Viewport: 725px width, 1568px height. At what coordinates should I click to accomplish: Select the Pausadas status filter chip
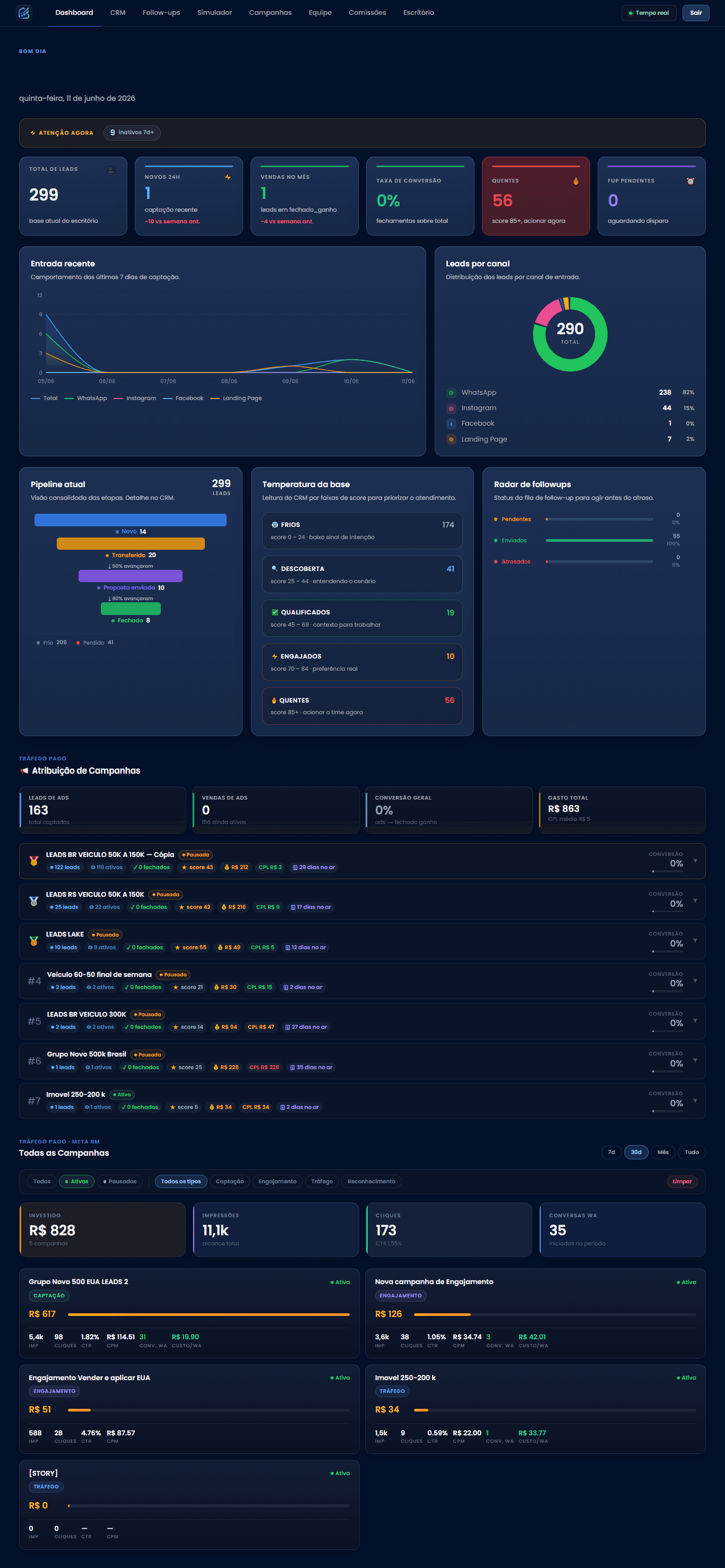click(120, 1182)
